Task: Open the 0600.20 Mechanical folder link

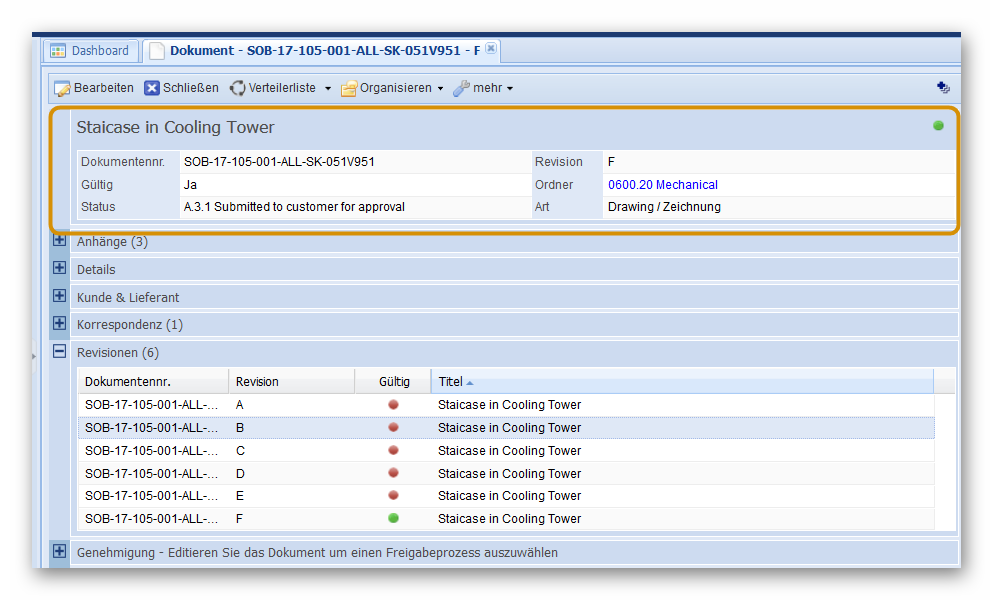Action: click(x=662, y=185)
